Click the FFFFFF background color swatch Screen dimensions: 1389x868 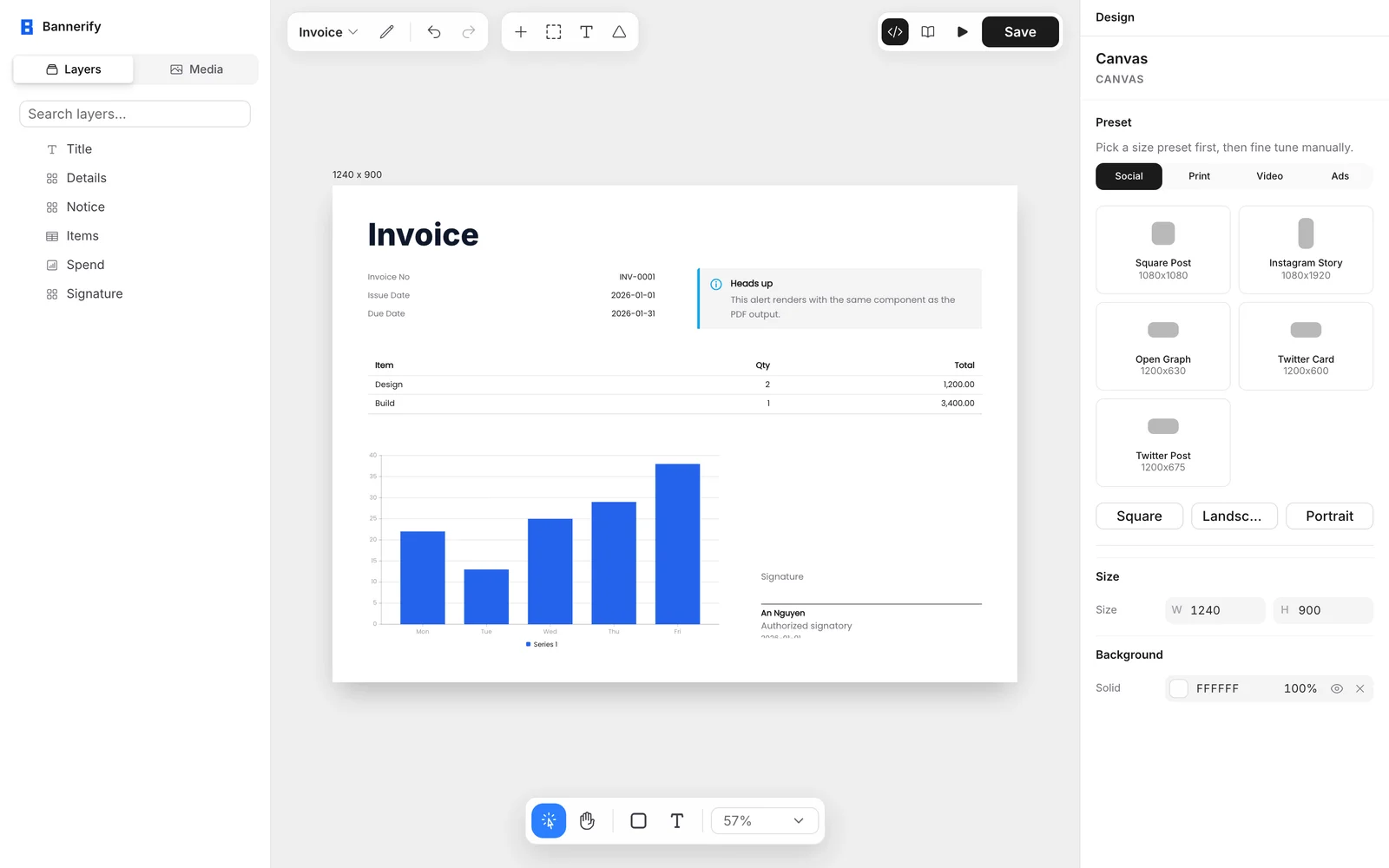click(1179, 688)
